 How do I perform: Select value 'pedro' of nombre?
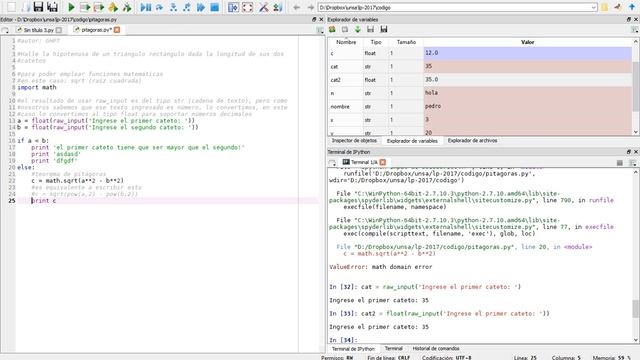tap(527, 107)
